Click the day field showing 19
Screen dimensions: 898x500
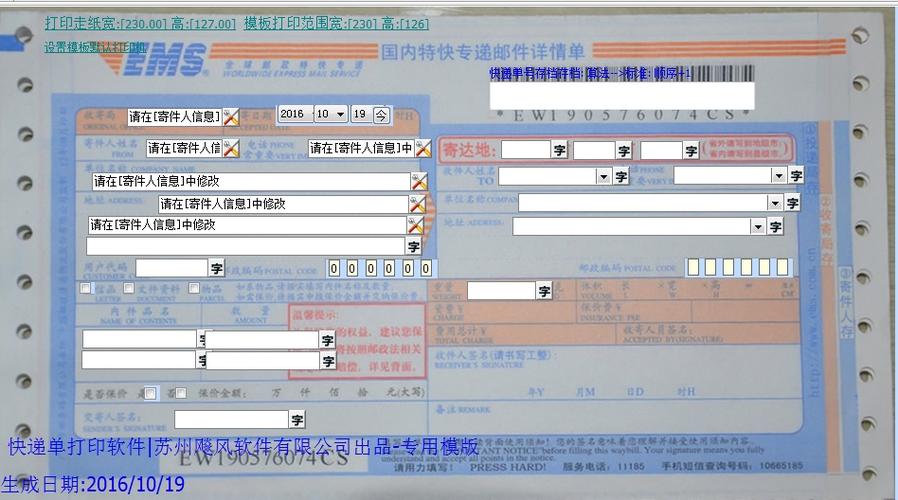tap(360, 114)
